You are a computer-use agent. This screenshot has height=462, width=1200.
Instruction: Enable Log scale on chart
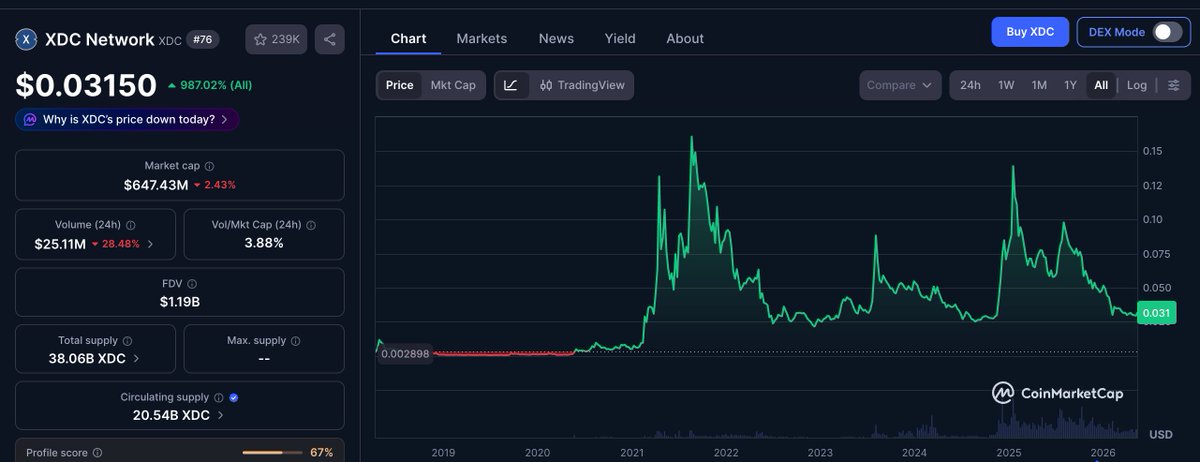tap(1137, 85)
